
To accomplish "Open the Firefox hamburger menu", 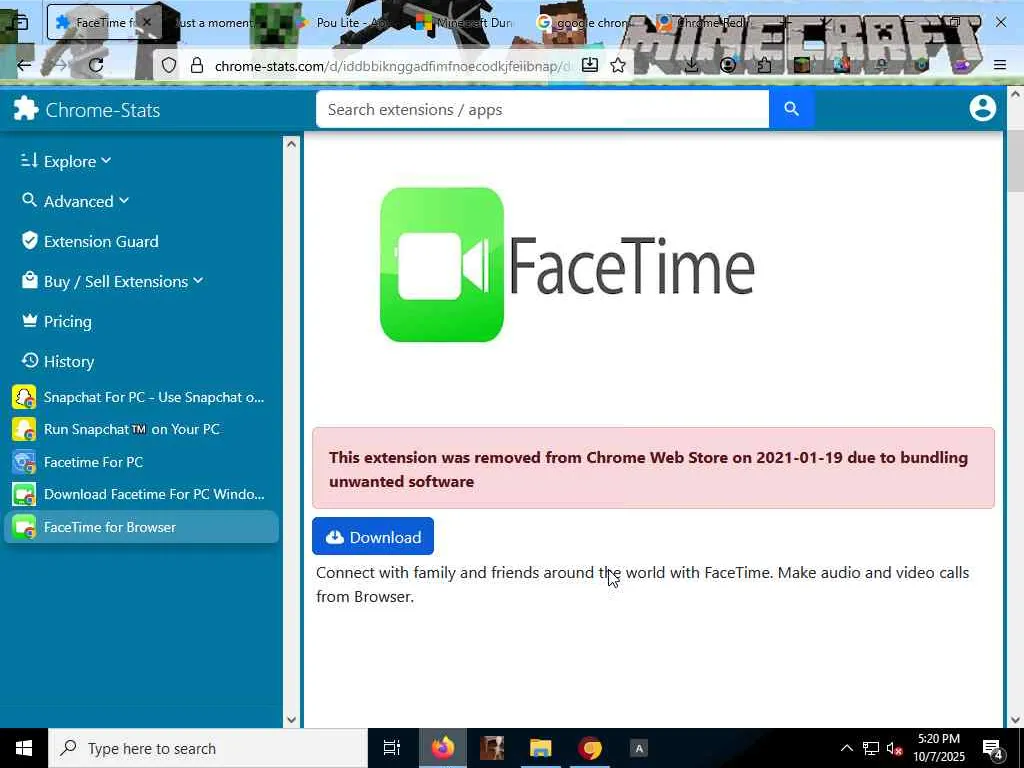I will coord(999,65).
